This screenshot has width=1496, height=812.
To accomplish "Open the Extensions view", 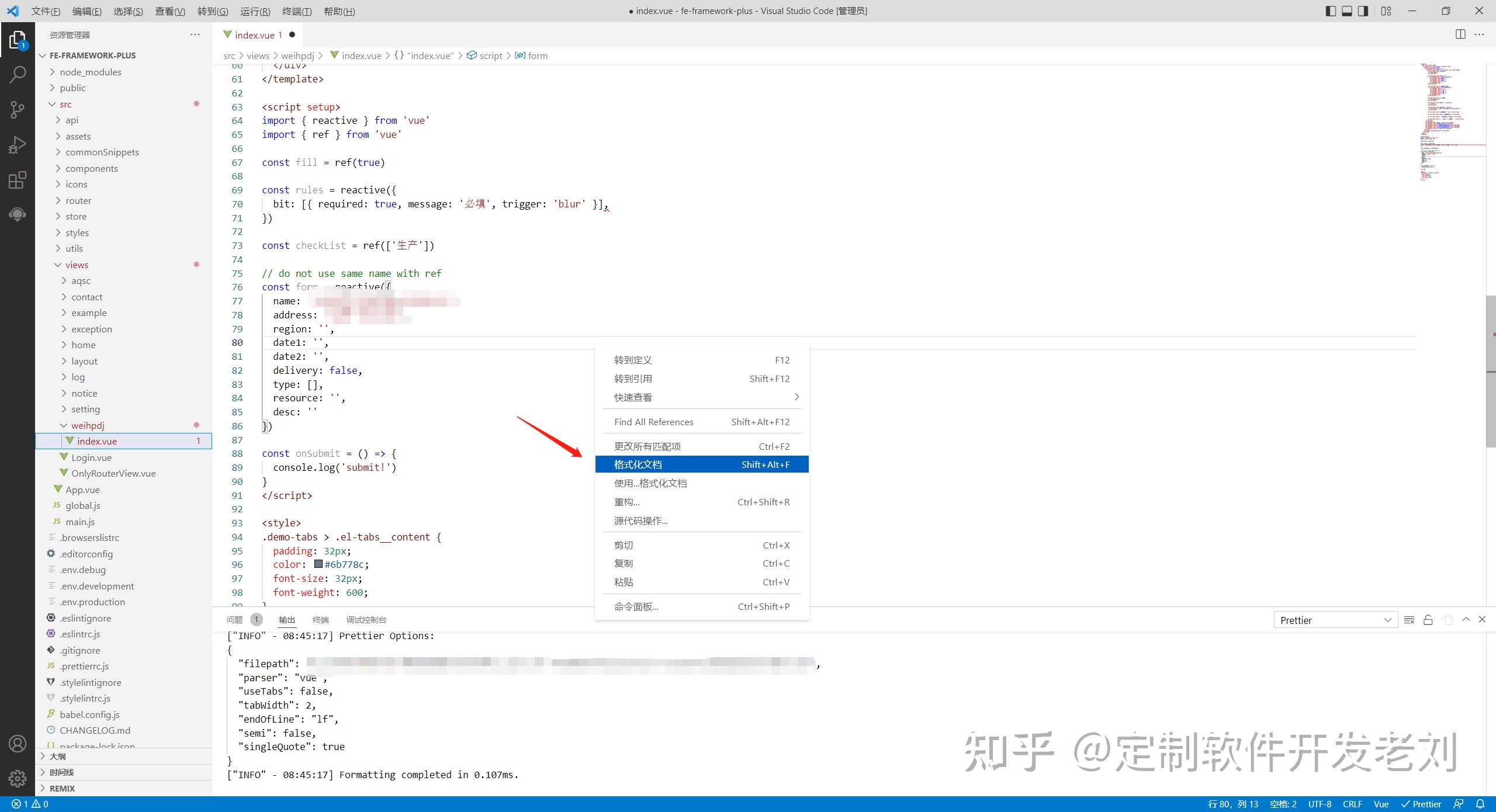I will [18, 180].
